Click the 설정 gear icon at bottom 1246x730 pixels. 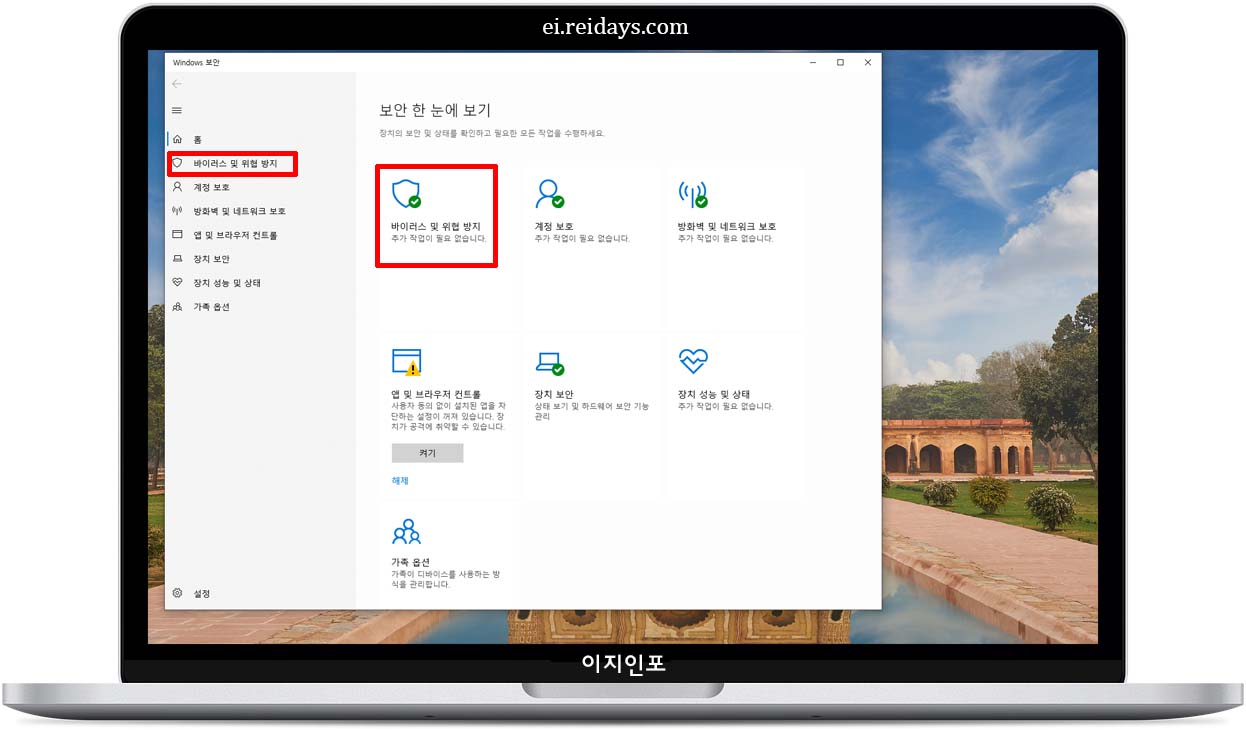pyautogui.click(x=179, y=592)
